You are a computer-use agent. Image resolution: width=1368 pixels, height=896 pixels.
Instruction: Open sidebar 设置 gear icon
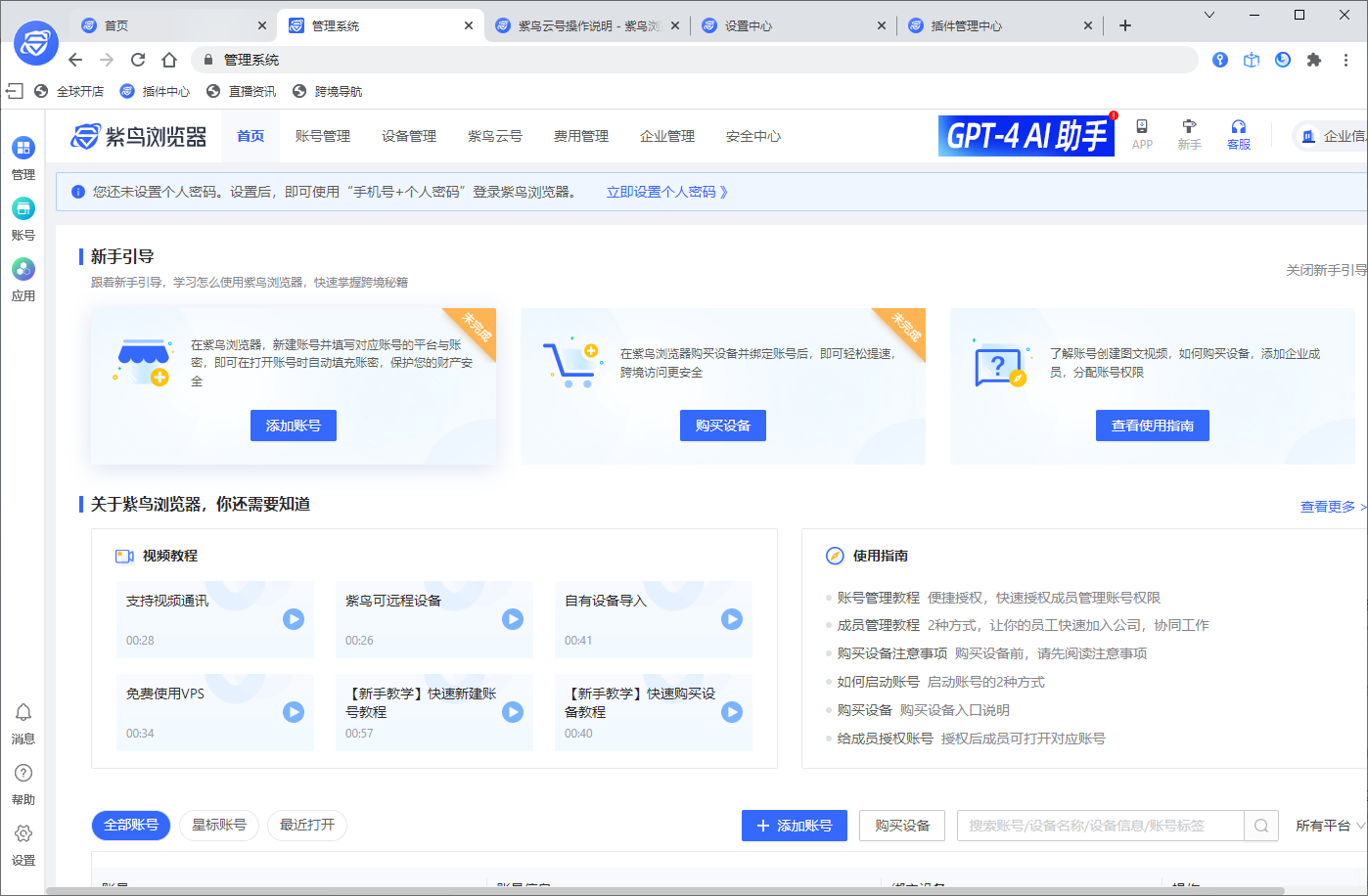(23, 833)
